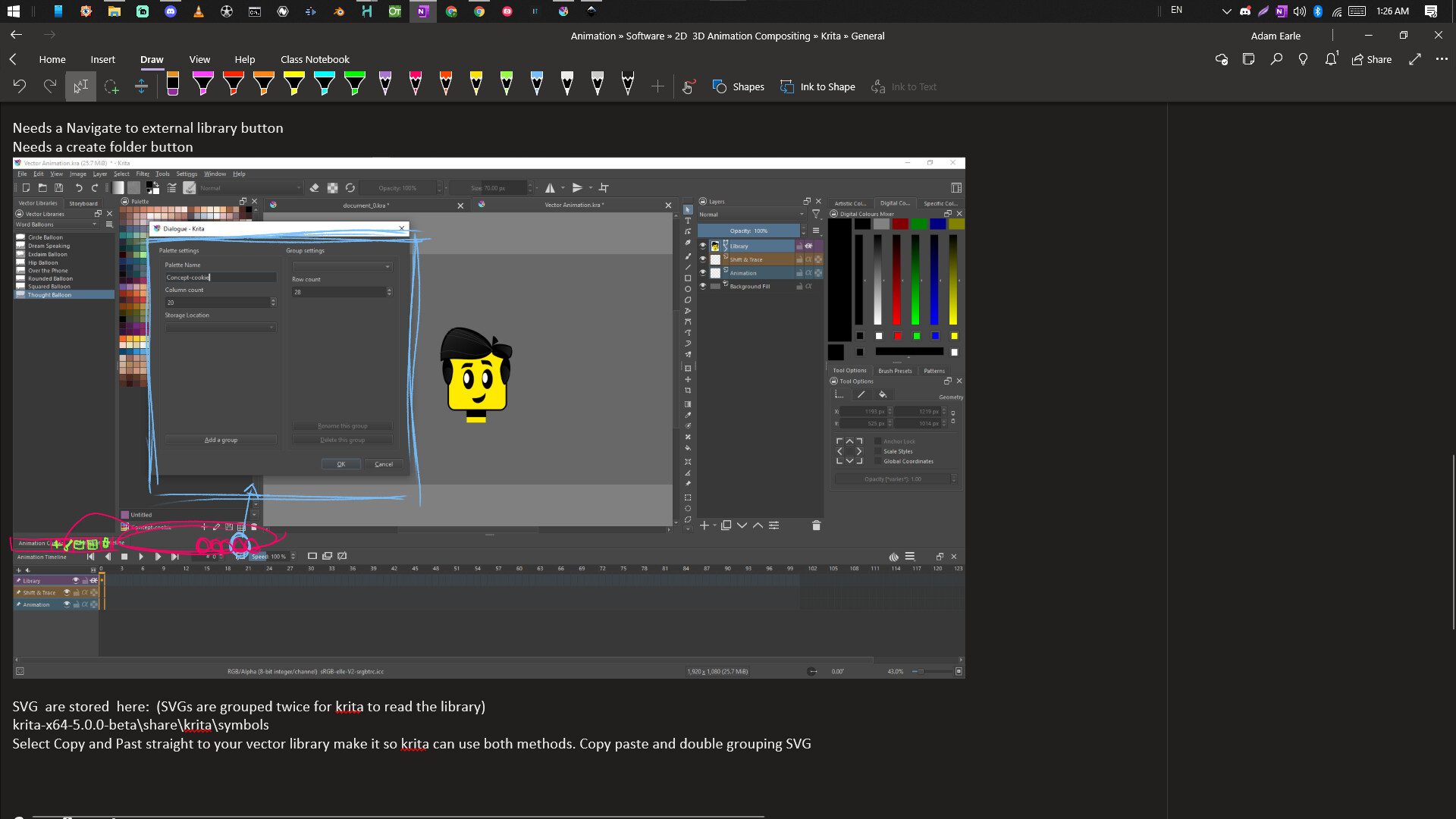
Task: Open the Sticky Notes feed icon
Action: (1248, 59)
